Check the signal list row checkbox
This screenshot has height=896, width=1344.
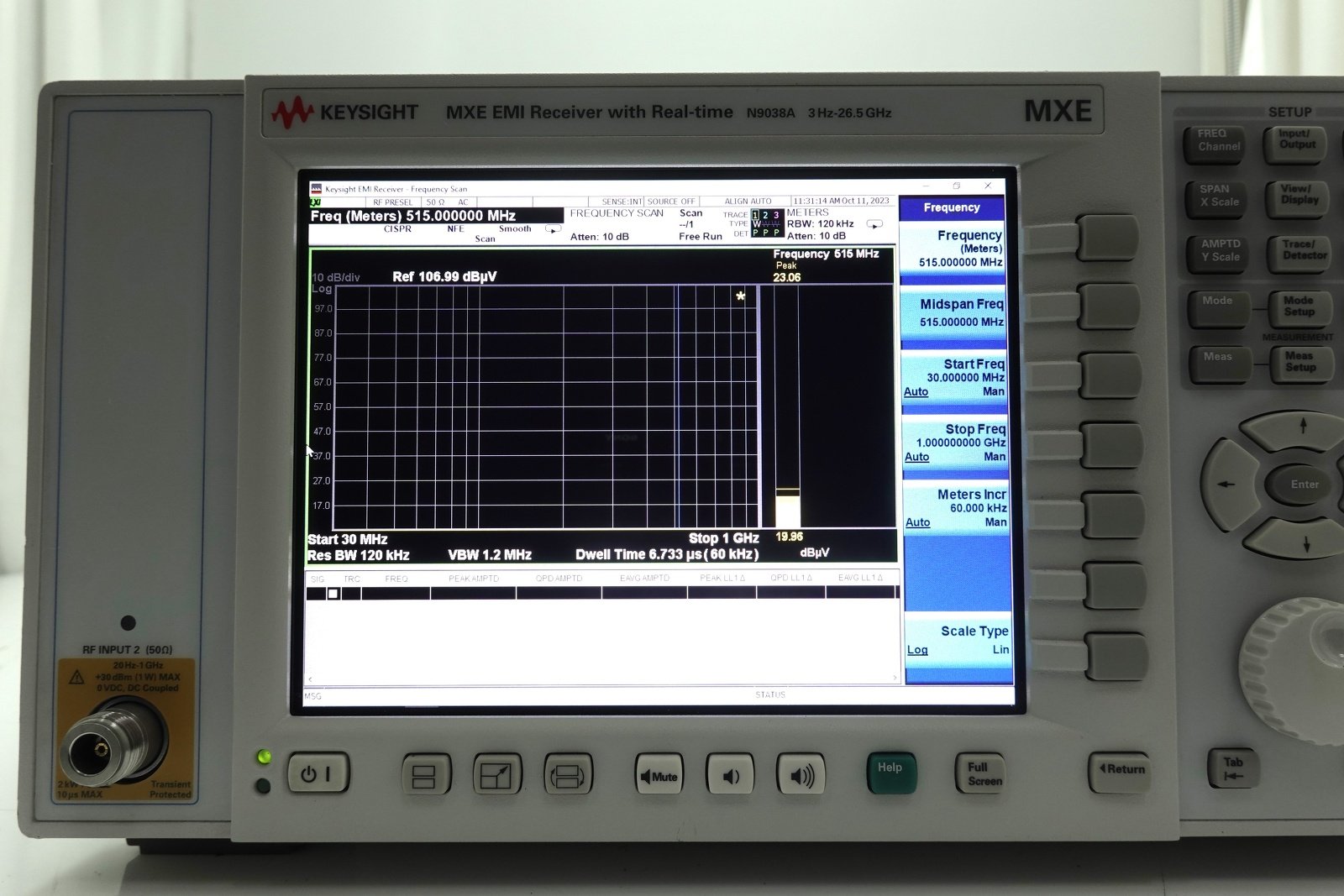pos(333,594)
